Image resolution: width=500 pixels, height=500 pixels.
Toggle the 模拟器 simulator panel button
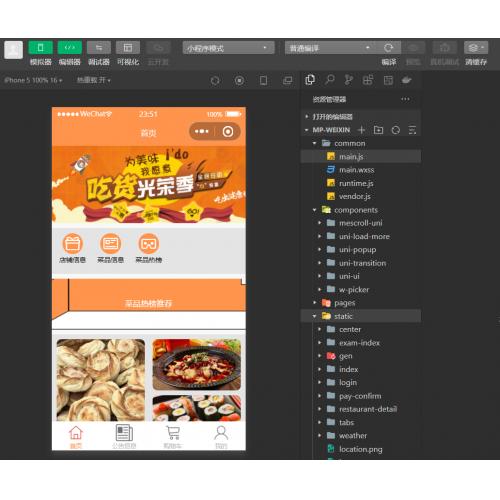(40, 48)
